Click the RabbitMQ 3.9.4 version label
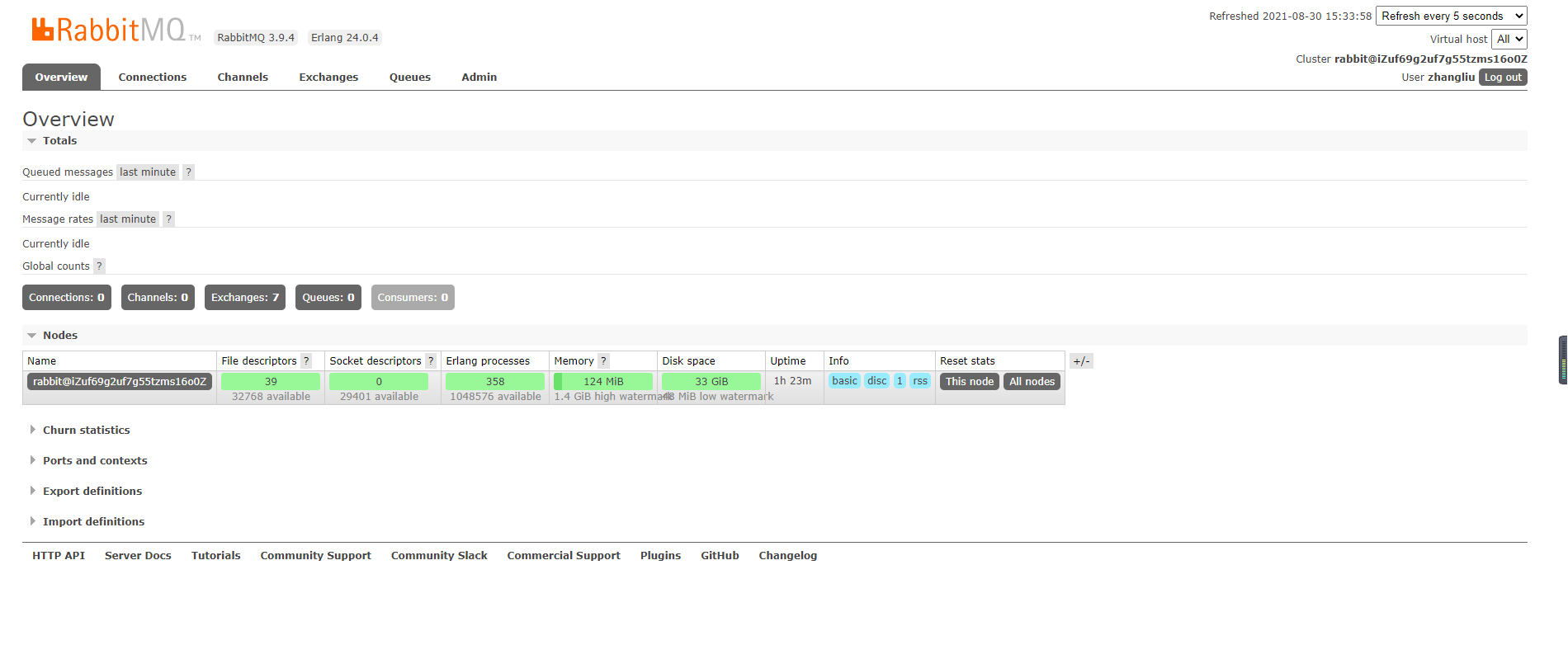 (256, 37)
